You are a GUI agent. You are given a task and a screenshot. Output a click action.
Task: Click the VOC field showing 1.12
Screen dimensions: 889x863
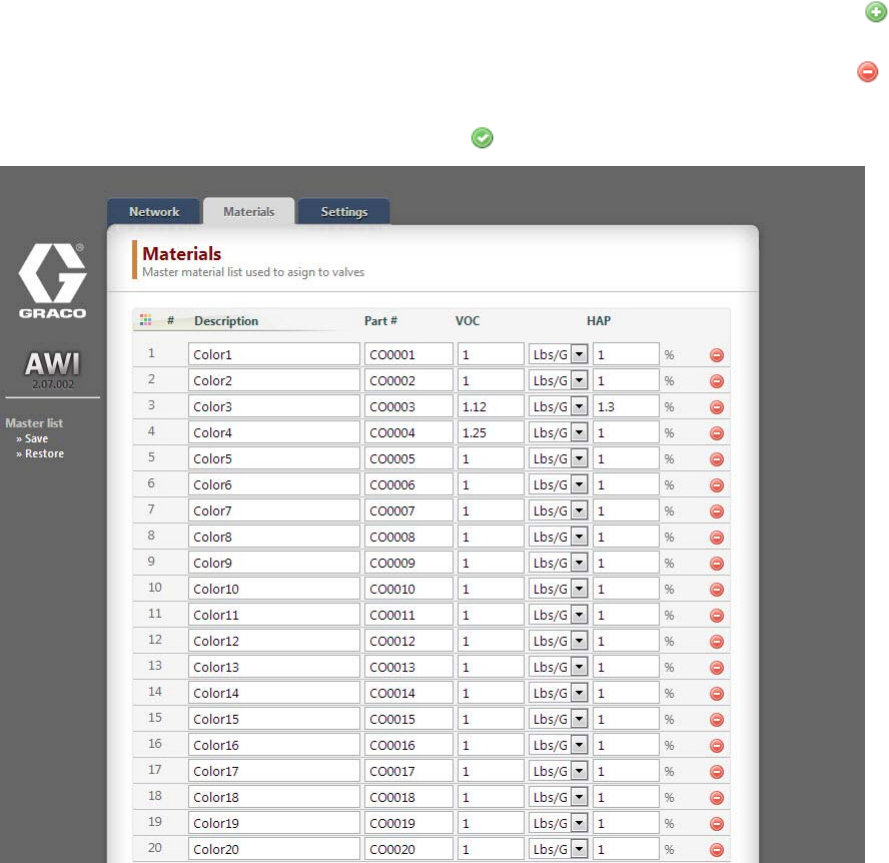(490, 407)
